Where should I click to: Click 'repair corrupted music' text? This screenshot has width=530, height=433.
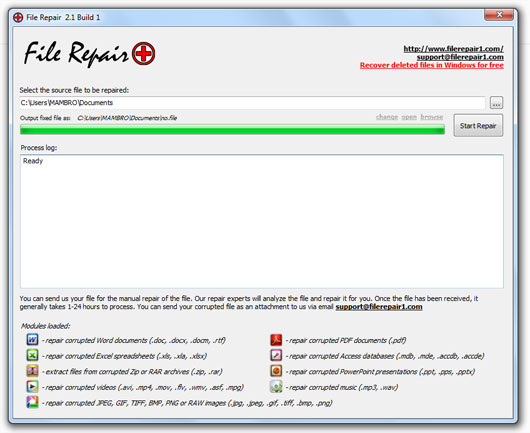point(343,387)
